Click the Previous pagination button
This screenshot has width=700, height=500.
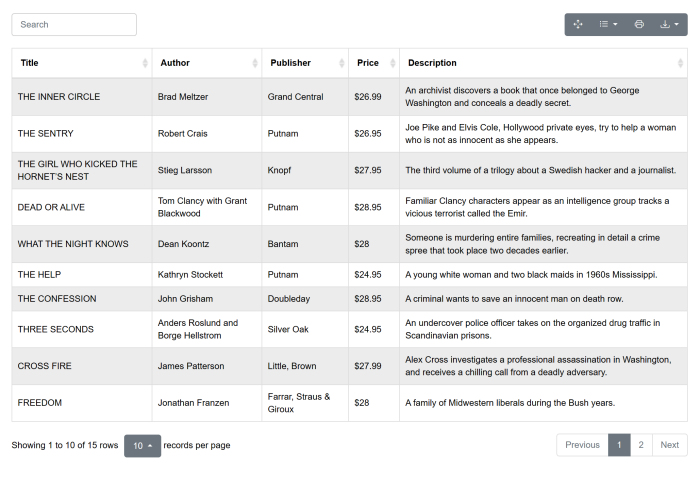coord(582,445)
